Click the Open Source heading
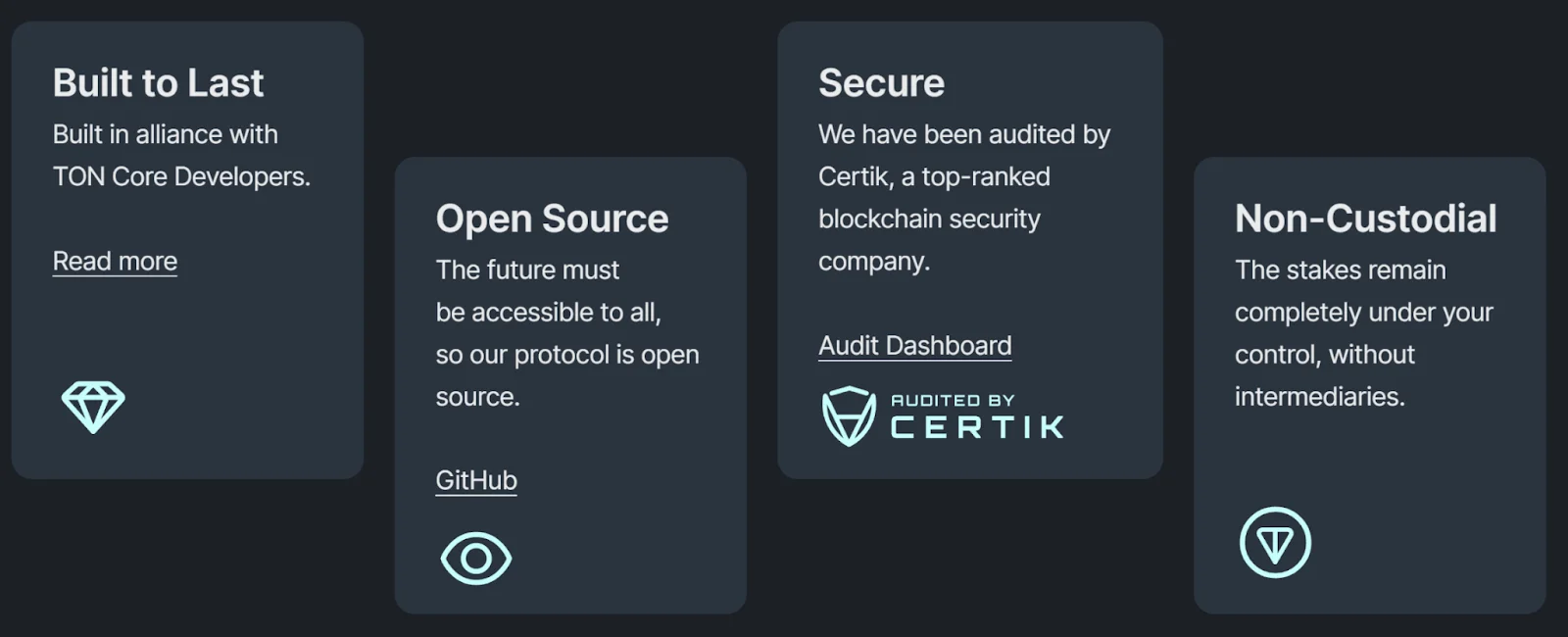Screen dimensions: 1568x637 click(x=553, y=219)
